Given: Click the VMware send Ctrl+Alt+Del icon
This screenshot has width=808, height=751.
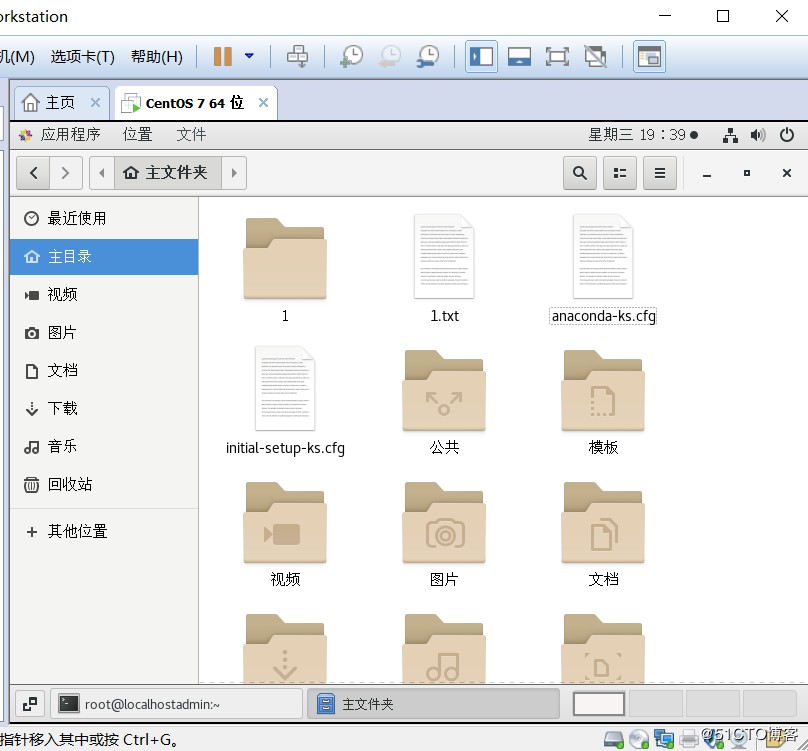Looking at the screenshot, I should (297, 57).
